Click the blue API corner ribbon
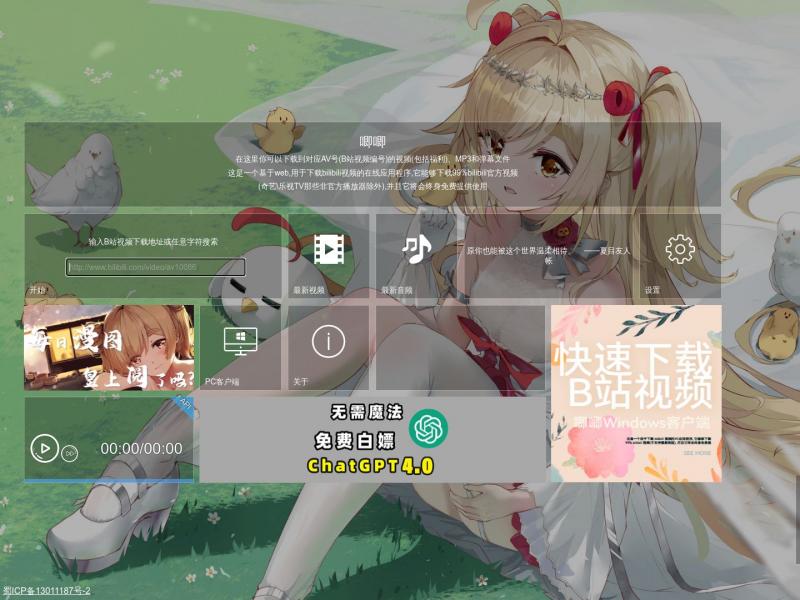This screenshot has height=600, width=800. click(184, 407)
